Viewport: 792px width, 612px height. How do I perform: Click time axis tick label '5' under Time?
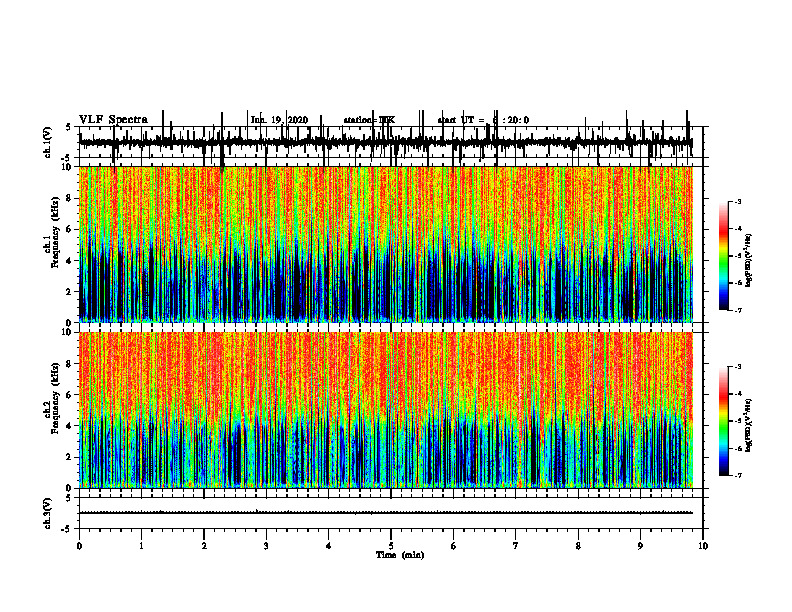click(x=391, y=546)
